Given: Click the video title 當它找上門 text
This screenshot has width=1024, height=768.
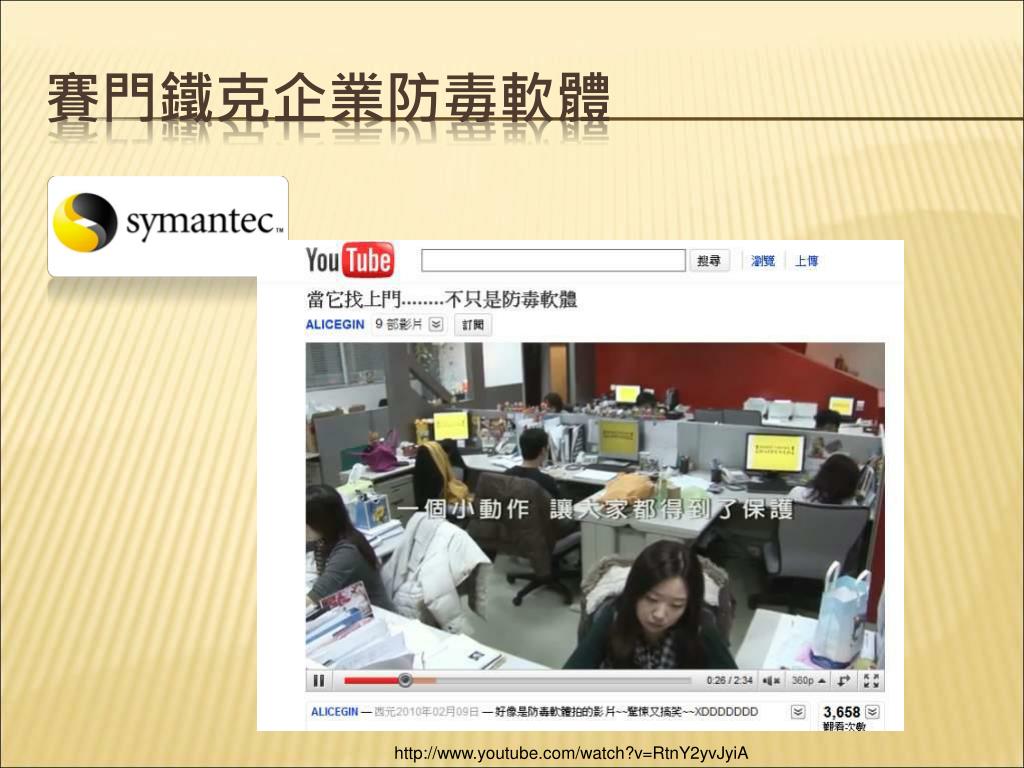Looking at the screenshot, I should (441, 300).
